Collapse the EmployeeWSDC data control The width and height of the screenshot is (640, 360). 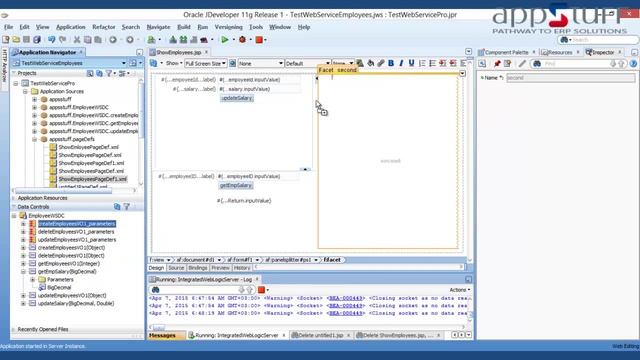pos(14,216)
